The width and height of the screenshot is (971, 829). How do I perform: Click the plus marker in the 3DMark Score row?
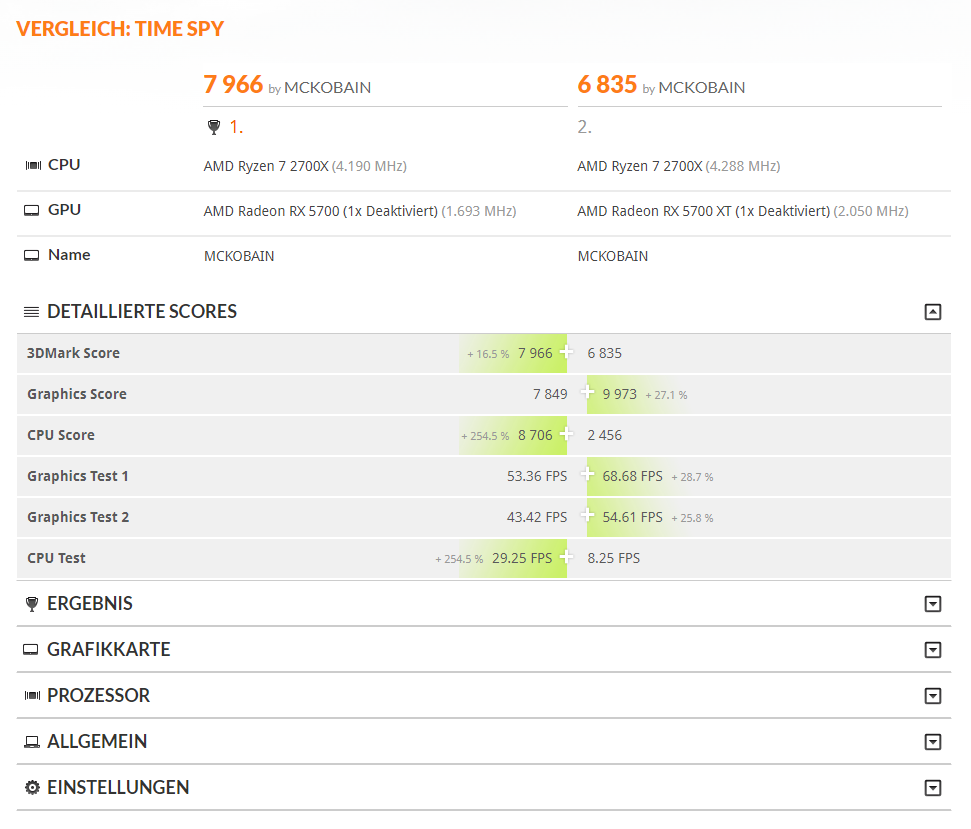click(566, 352)
